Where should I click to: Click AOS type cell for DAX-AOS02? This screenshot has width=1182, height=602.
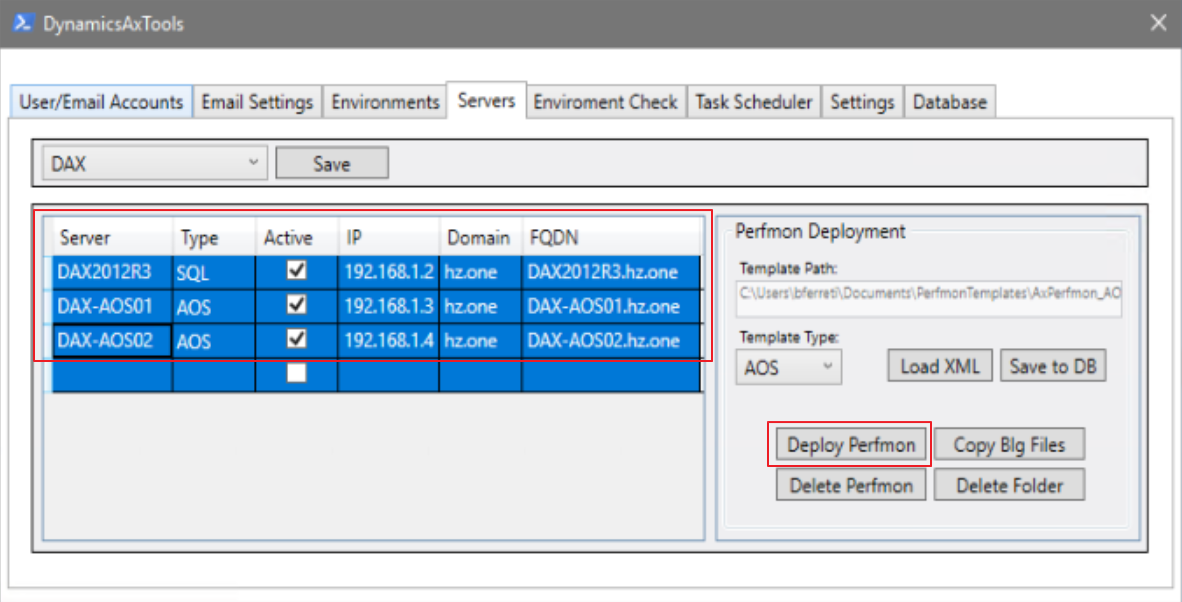pyautogui.click(x=214, y=341)
